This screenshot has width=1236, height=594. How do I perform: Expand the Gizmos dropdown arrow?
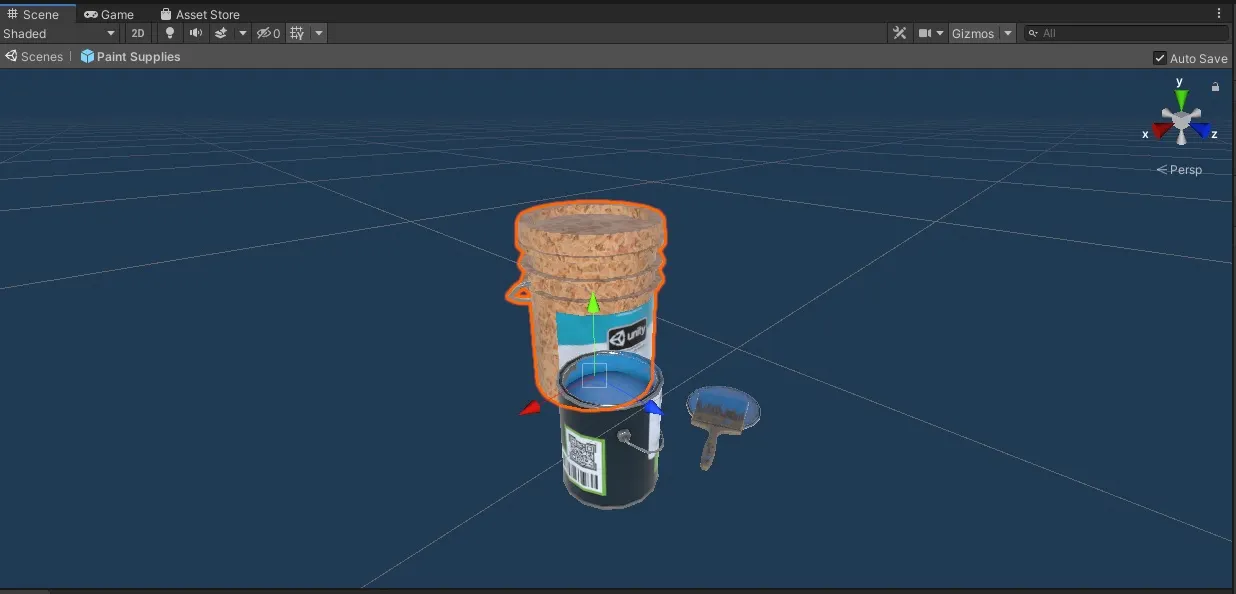1007,33
